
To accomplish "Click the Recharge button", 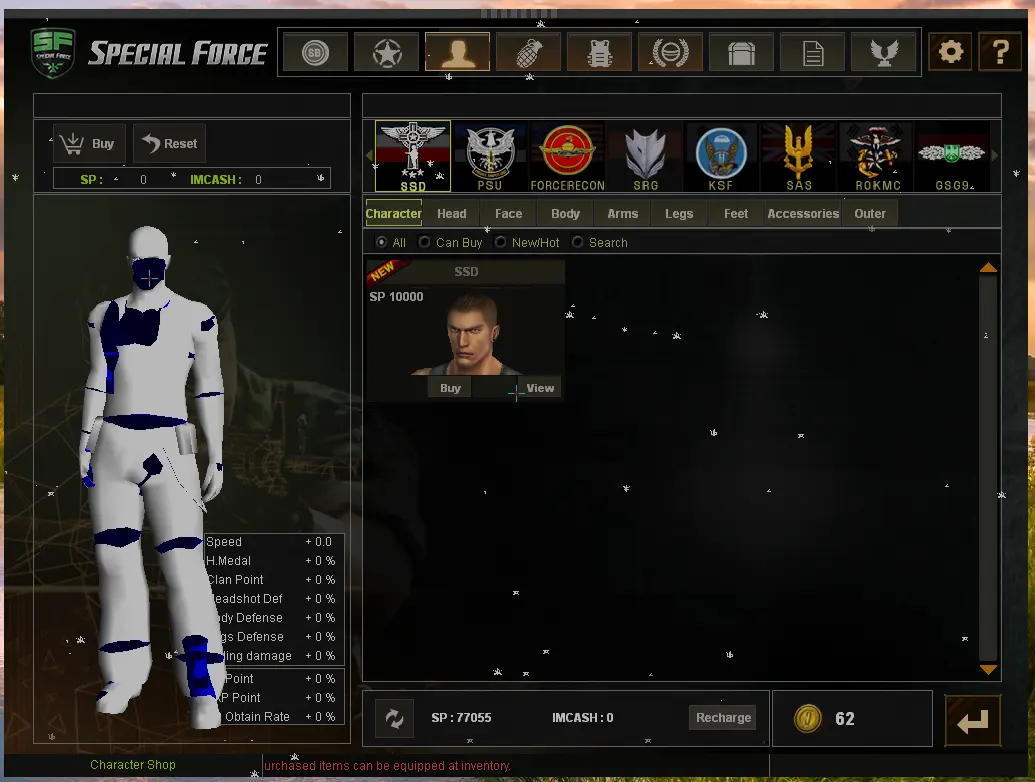I will coord(723,717).
